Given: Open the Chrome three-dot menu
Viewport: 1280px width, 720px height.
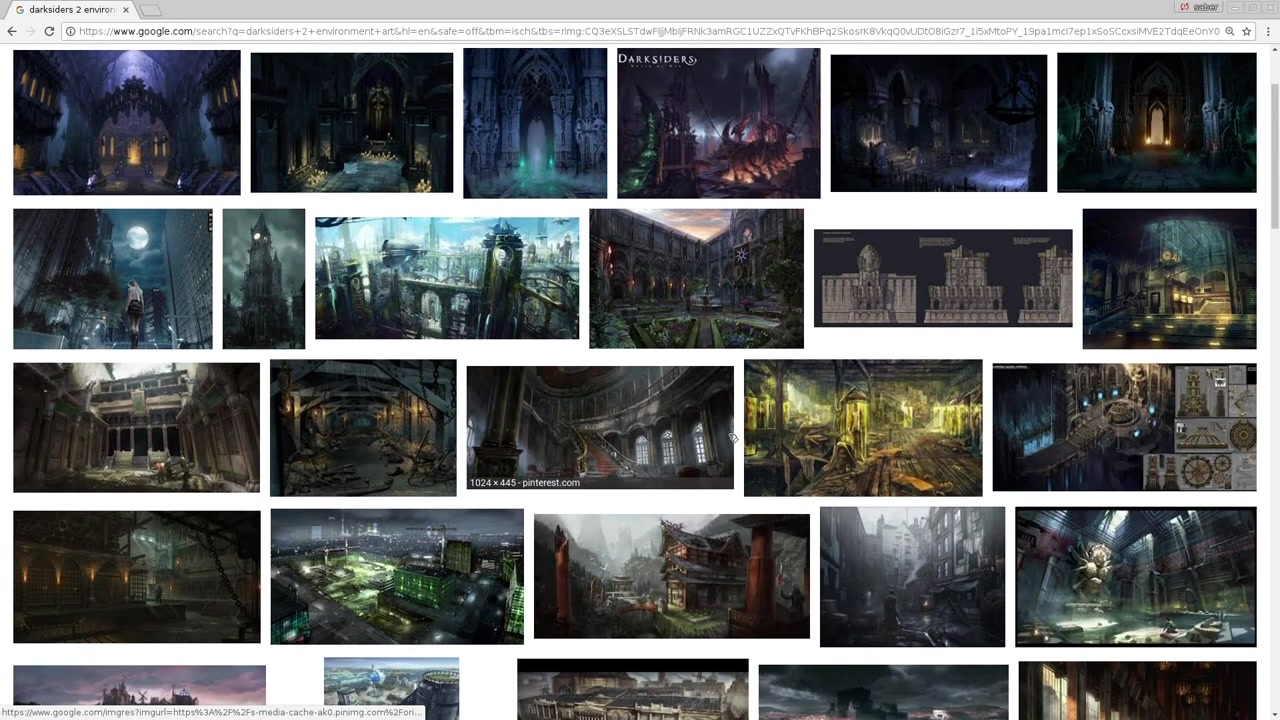Looking at the screenshot, I should point(1269,31).
